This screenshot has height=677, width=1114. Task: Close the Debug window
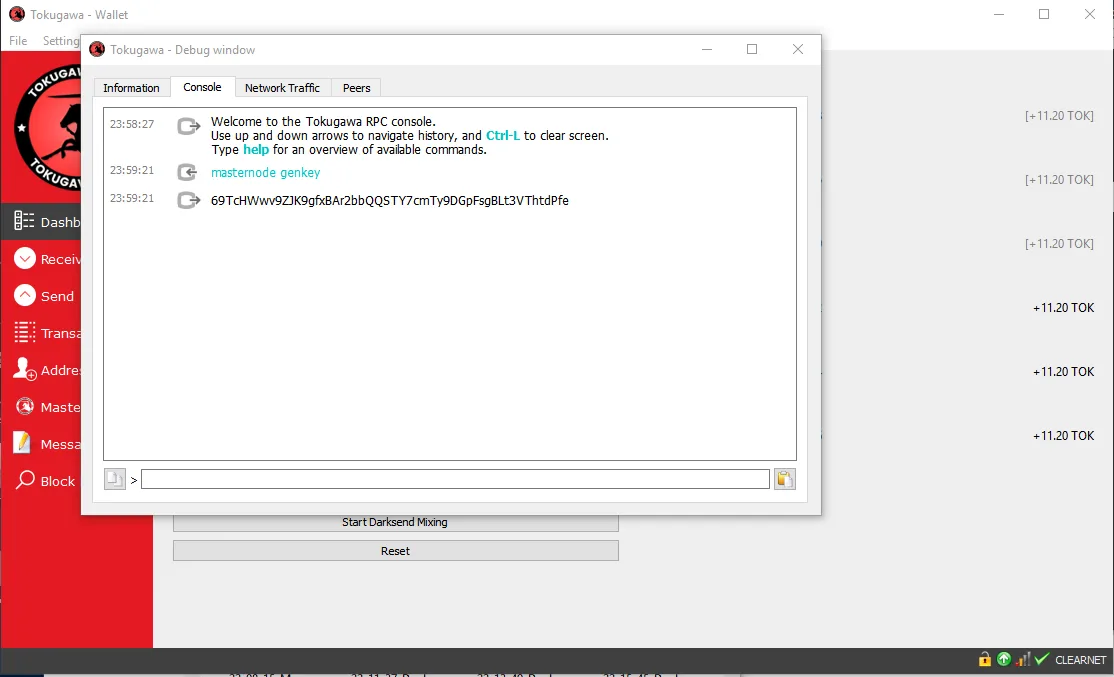pyautogui.click(x=798, y=49)
